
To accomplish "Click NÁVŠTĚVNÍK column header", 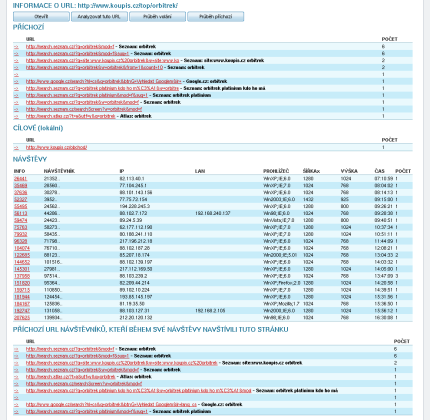I will 59,171.
